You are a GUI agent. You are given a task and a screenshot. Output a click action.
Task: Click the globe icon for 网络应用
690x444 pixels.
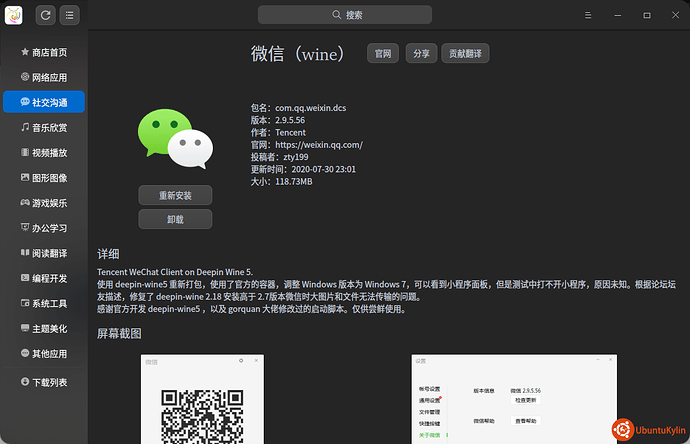25,77
